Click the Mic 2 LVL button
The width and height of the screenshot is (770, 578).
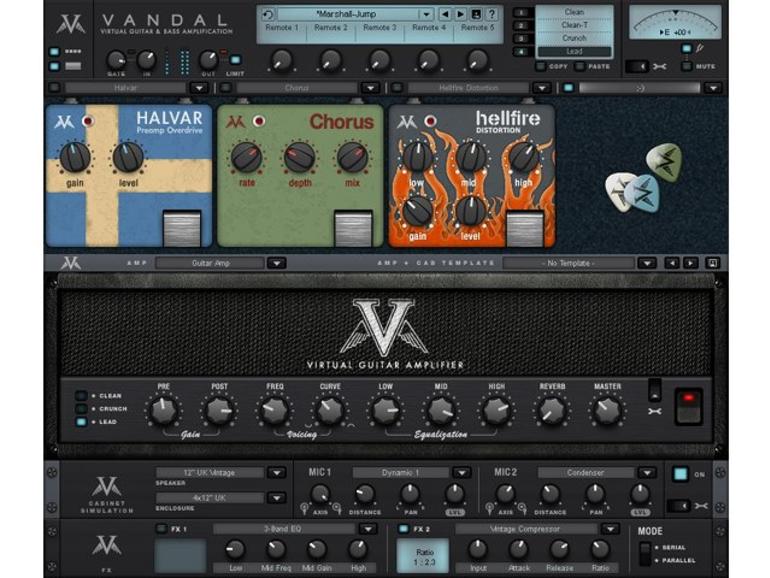click(x=640, y=512)
